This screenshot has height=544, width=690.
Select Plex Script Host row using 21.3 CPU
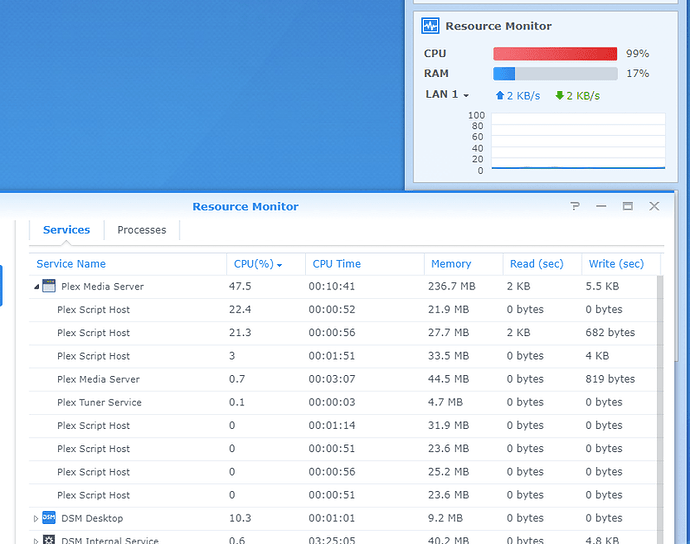(x=343, y=333)
